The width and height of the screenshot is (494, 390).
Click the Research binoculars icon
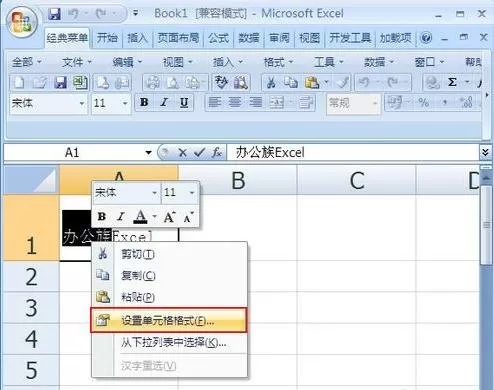coord(241,82)
